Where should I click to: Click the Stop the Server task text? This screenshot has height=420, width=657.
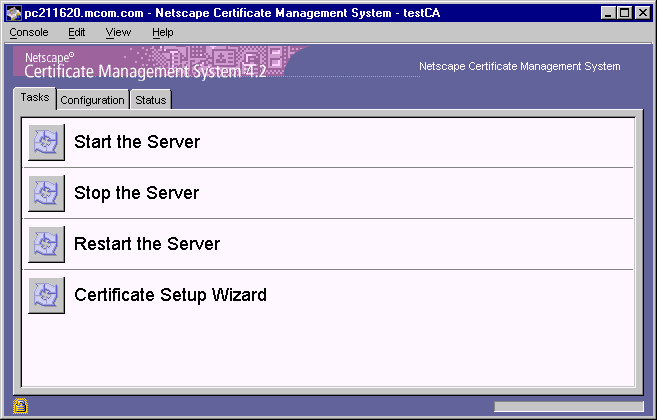pyautogui.click(x=137, y=193)
